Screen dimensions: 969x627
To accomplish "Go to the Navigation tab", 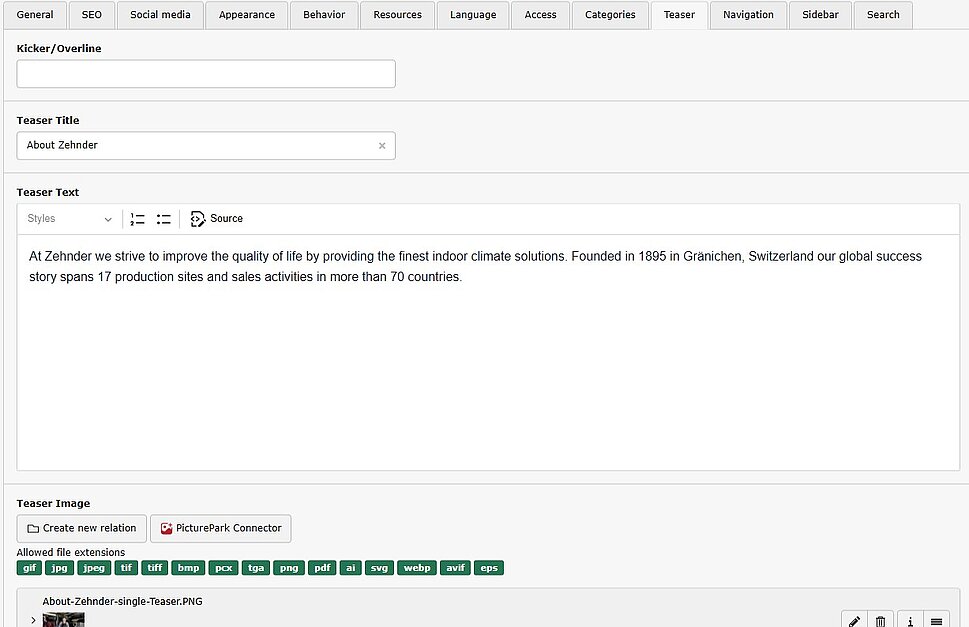I will 748,15.
